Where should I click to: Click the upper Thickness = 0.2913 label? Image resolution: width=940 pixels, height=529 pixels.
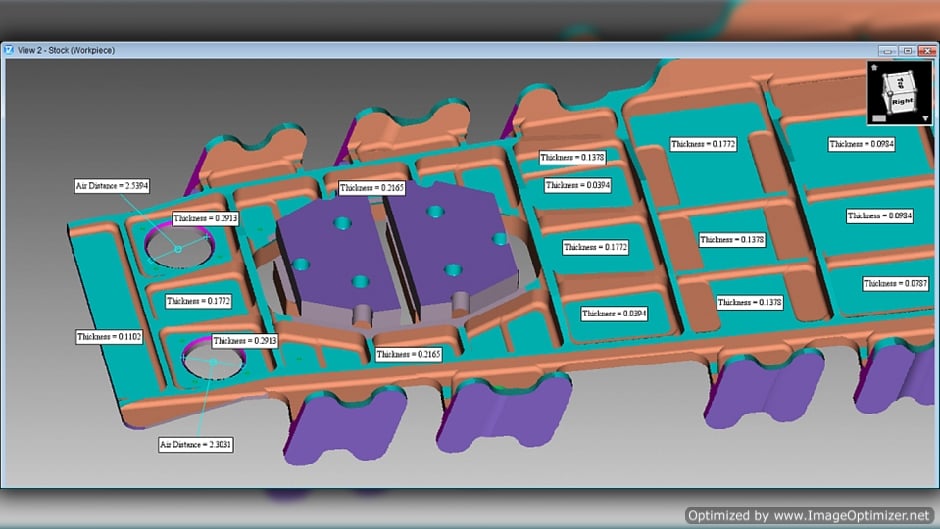point(205,218)
